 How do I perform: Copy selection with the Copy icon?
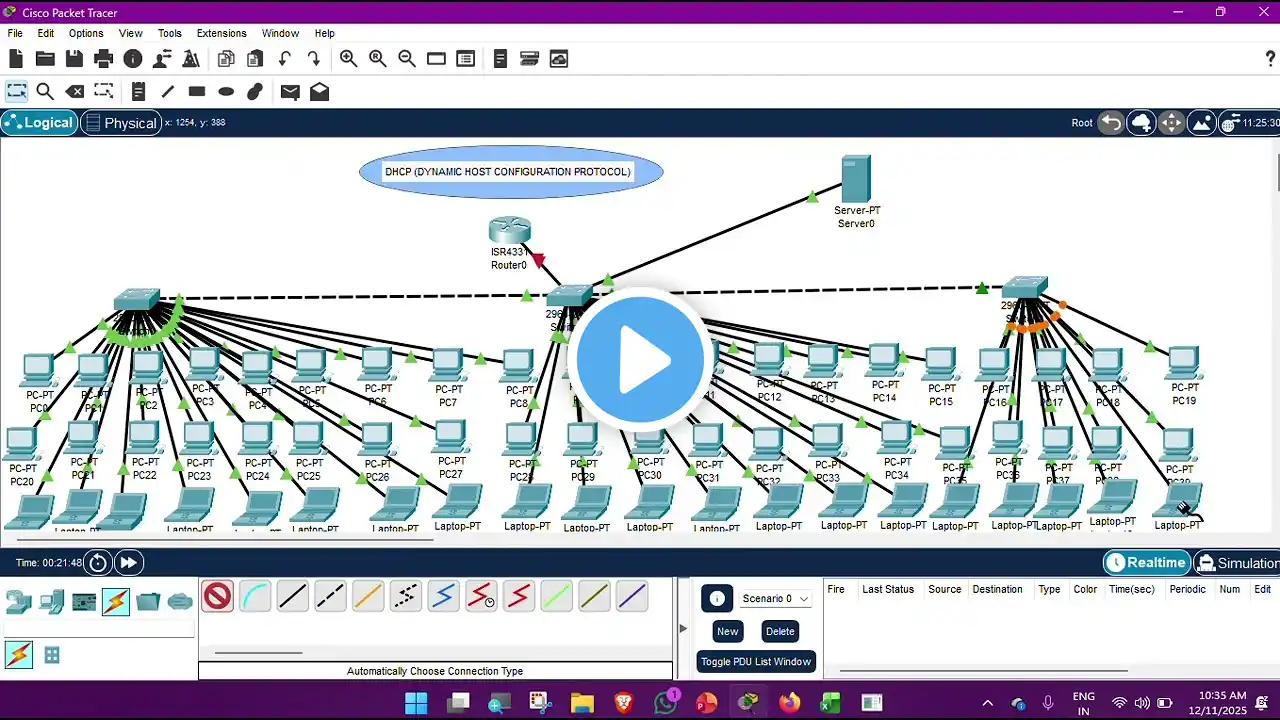226,59
